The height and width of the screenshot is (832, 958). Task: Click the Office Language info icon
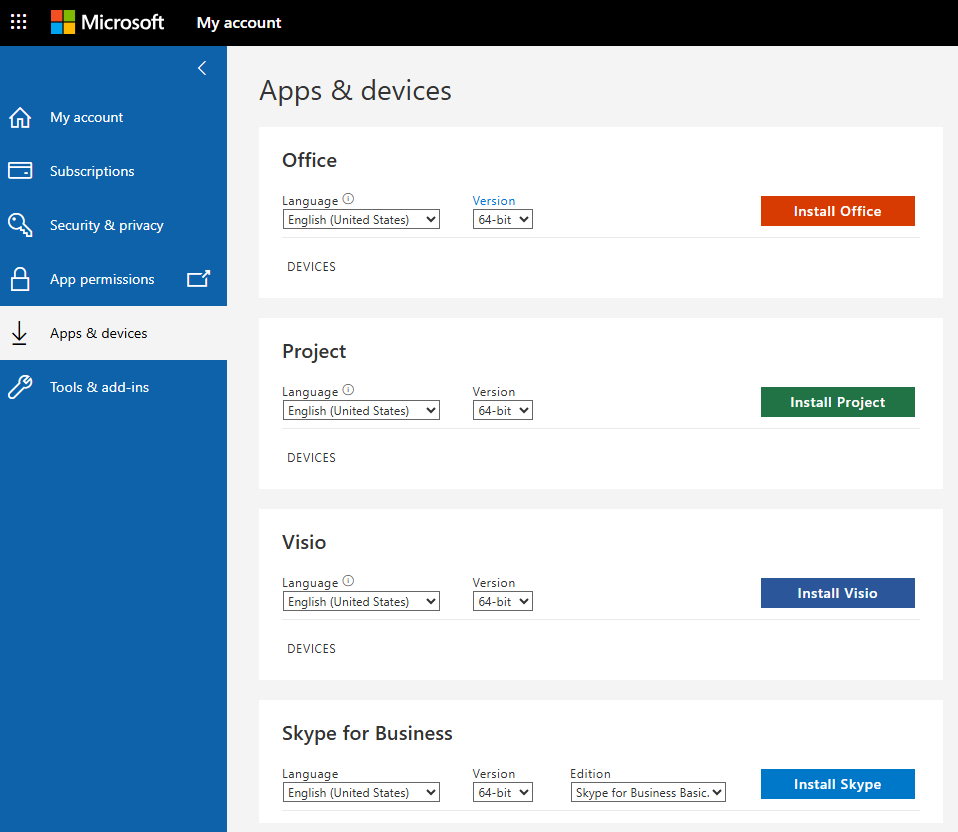348,199
